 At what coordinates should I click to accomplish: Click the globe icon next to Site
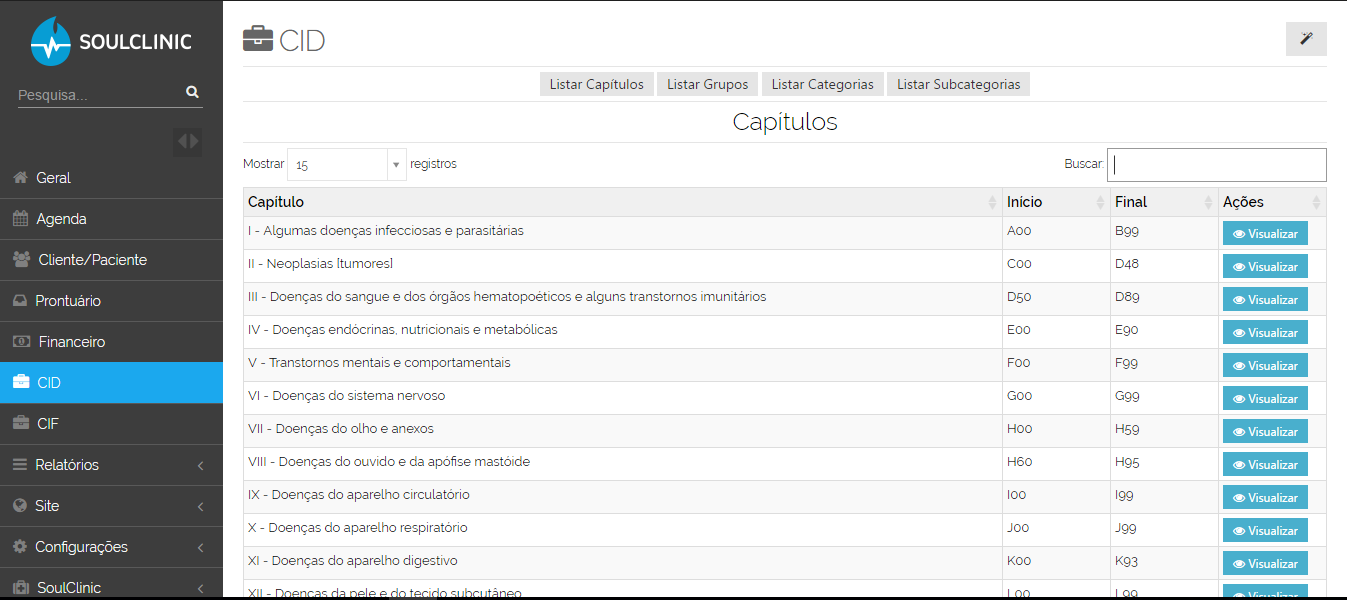pos(17,506)
